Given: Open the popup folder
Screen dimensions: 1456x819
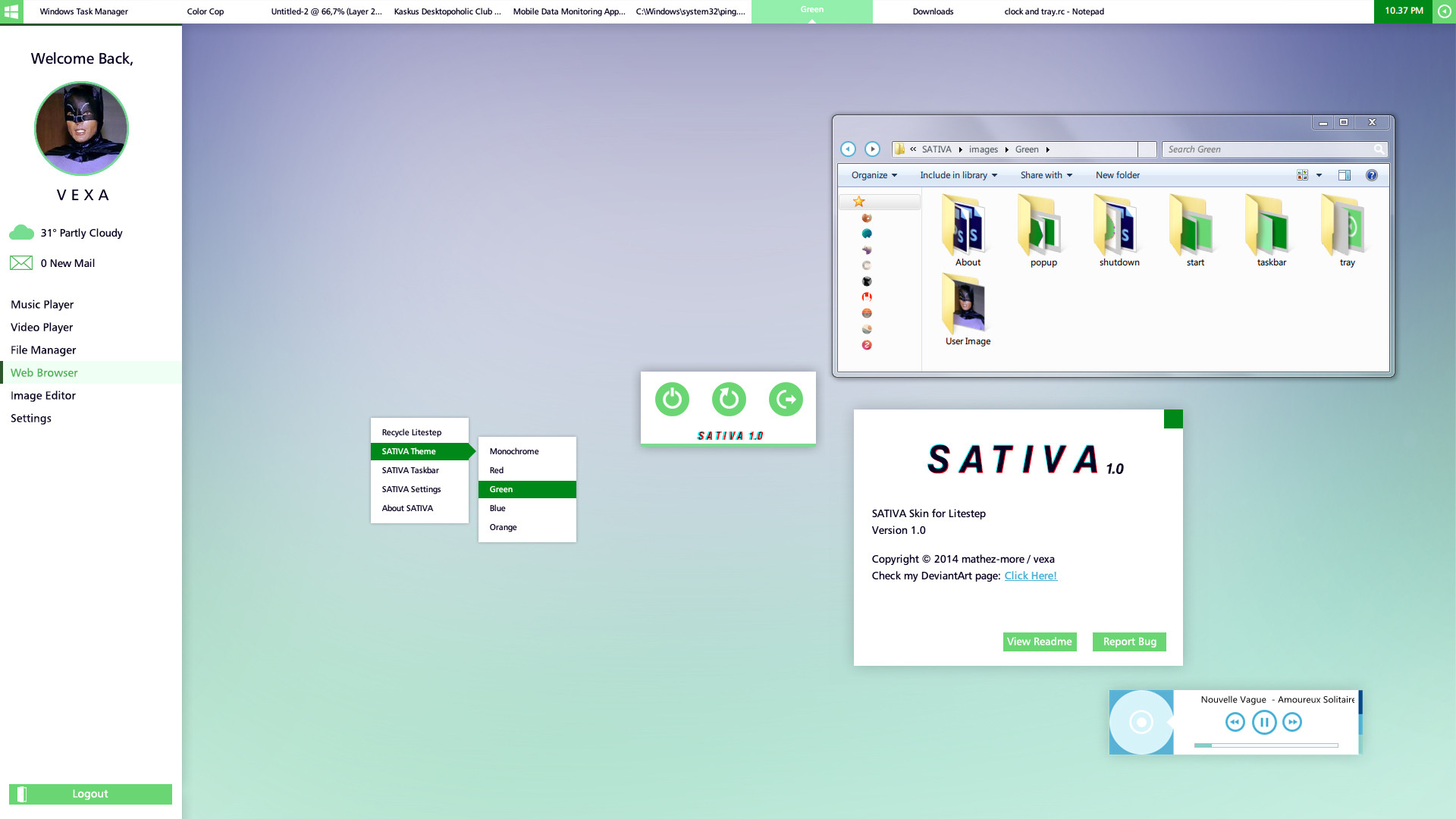Looking at the screenshot, I should tap(1043, 230).
